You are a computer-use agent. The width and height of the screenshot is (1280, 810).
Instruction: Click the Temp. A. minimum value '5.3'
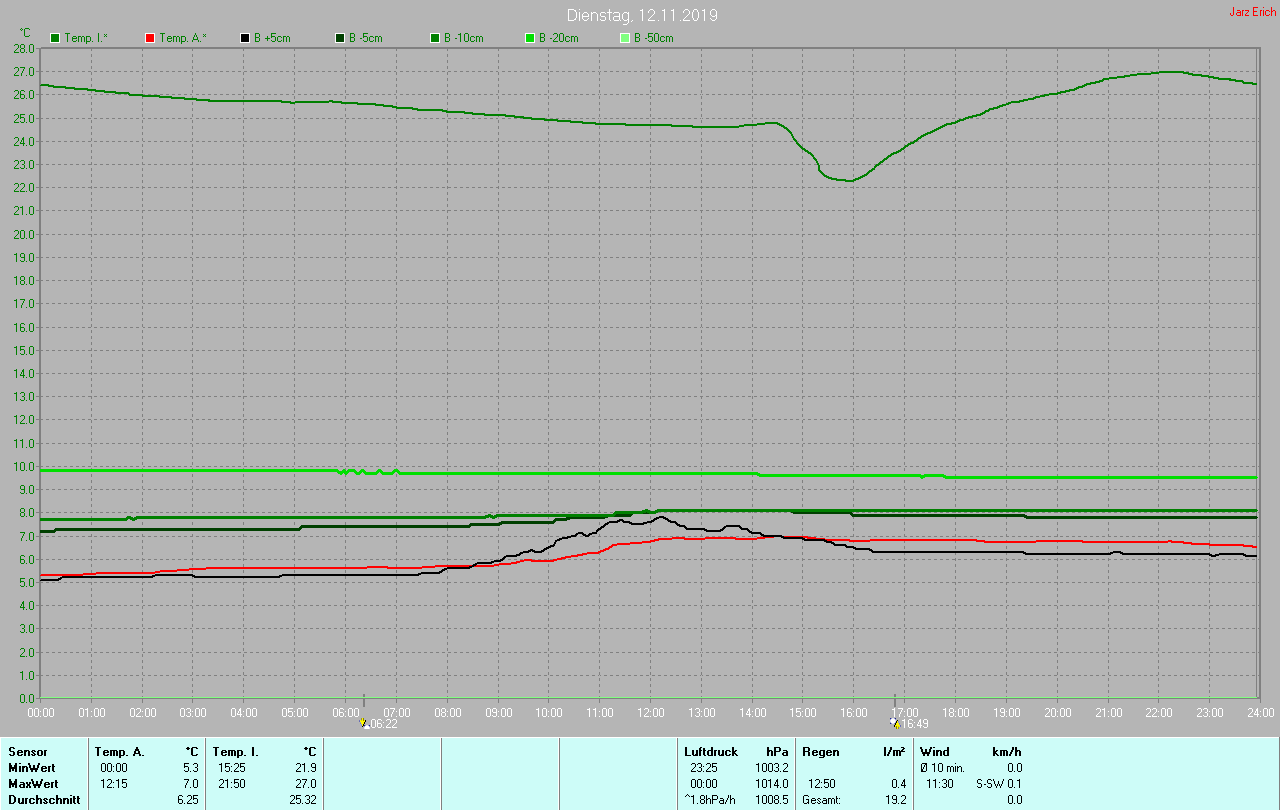tap(192, 767)
